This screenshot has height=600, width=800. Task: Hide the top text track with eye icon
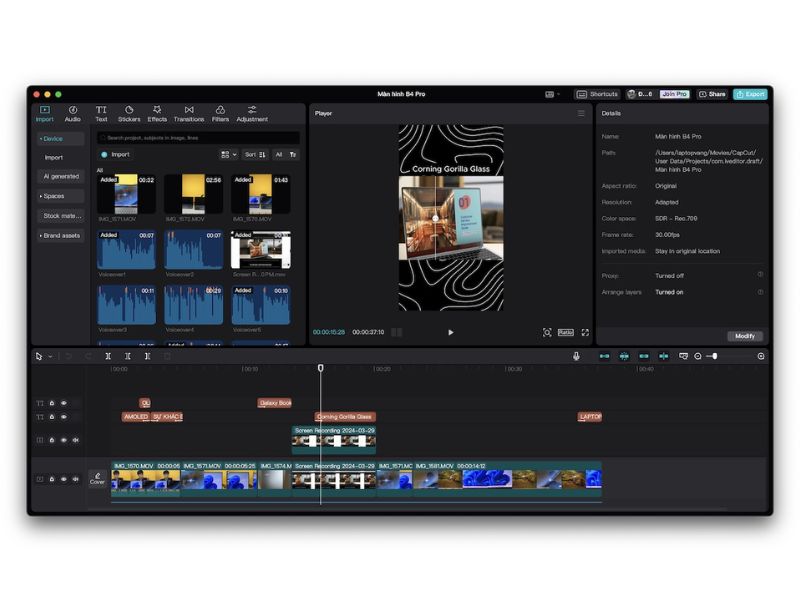[64, 403]
